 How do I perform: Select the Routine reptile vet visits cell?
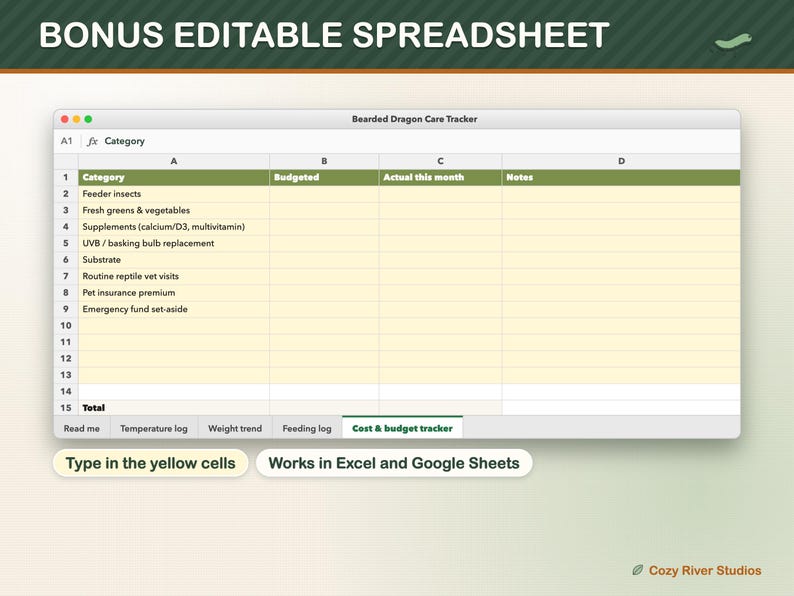point(174,276)
